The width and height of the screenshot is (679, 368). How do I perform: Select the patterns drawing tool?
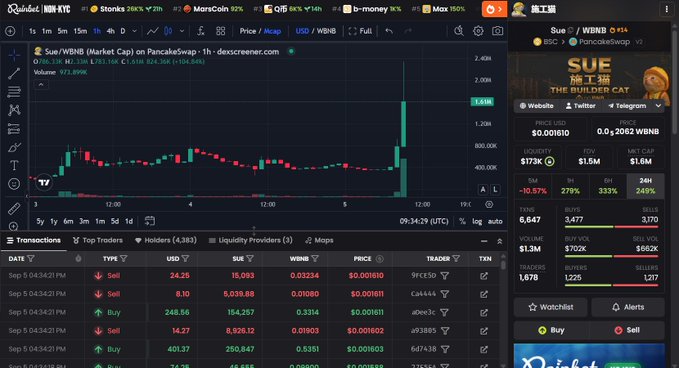click(14, 110)
